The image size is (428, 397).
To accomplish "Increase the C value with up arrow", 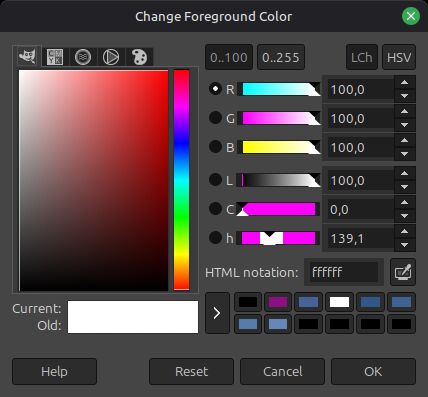I will click(405, 203).
